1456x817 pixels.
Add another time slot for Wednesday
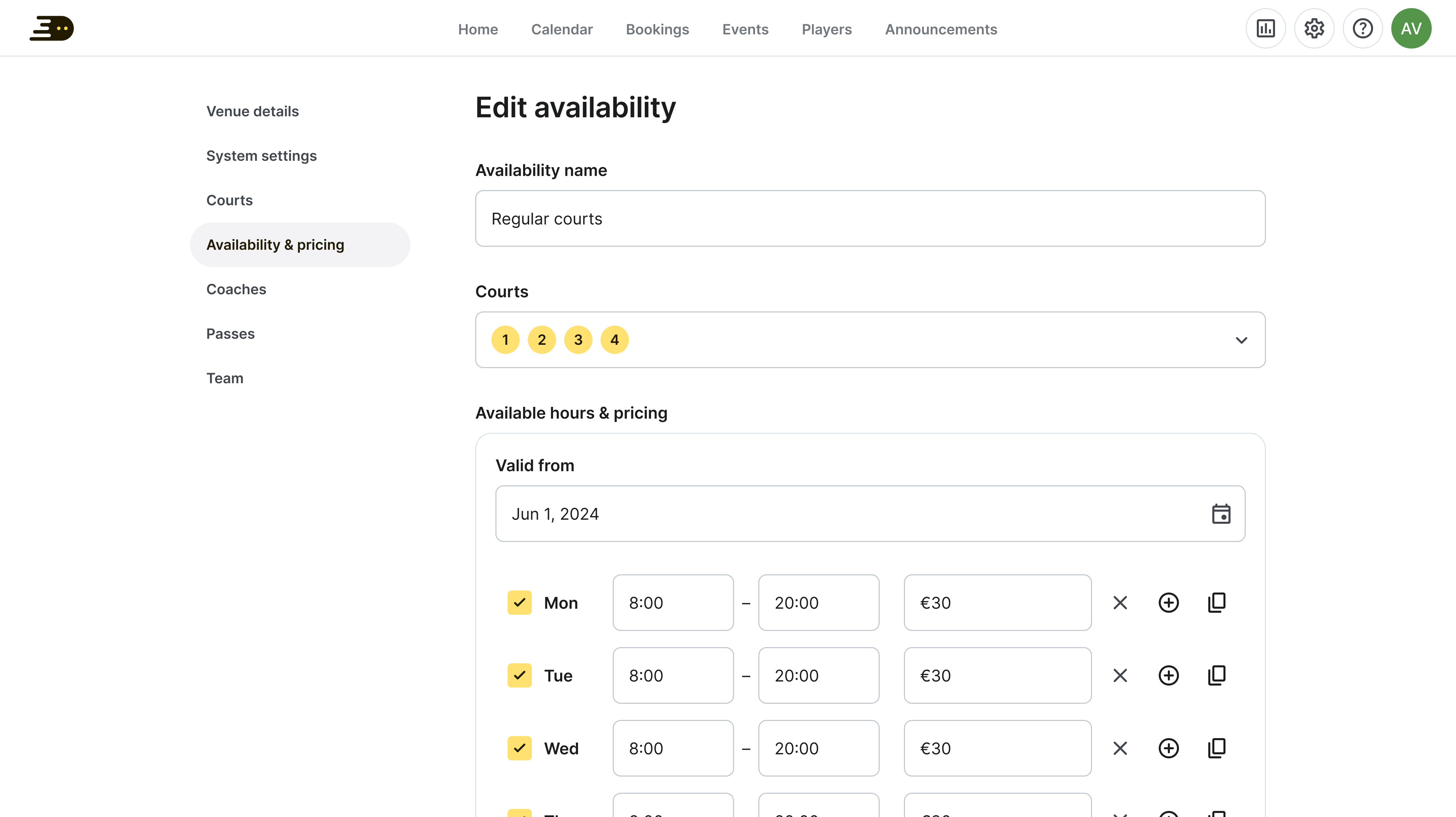1168,748
